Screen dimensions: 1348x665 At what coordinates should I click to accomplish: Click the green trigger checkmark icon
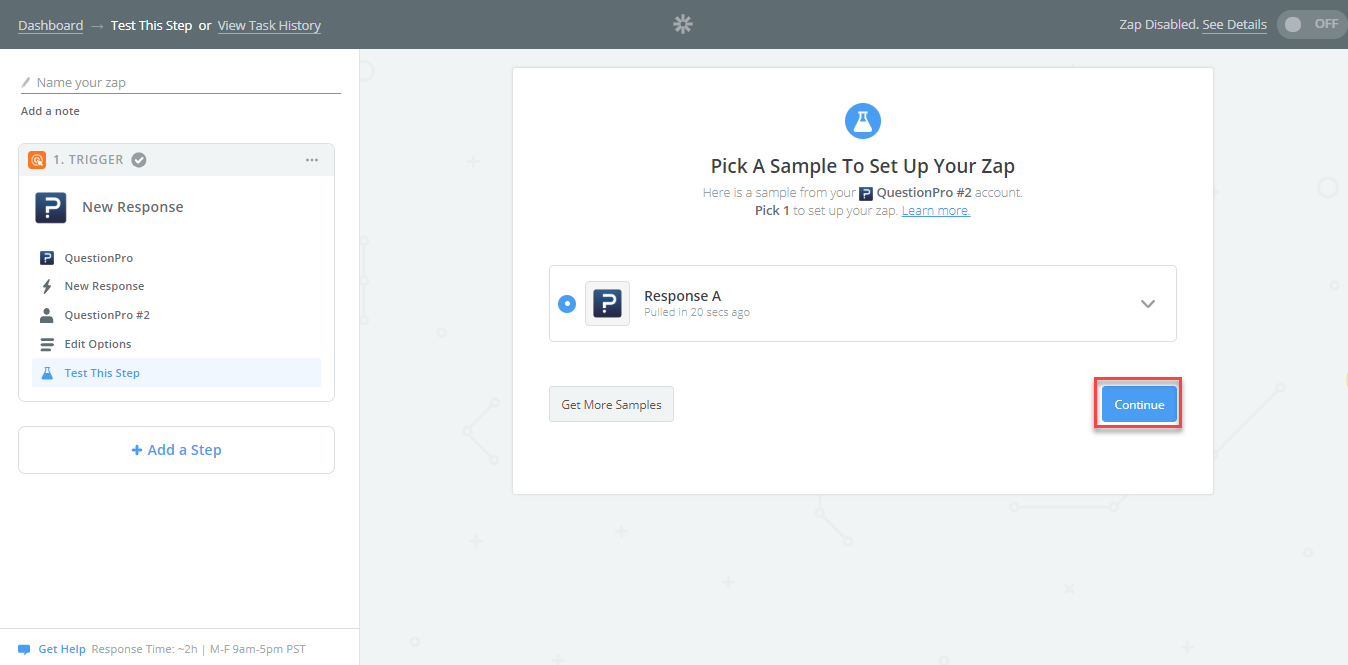[140, 160]
